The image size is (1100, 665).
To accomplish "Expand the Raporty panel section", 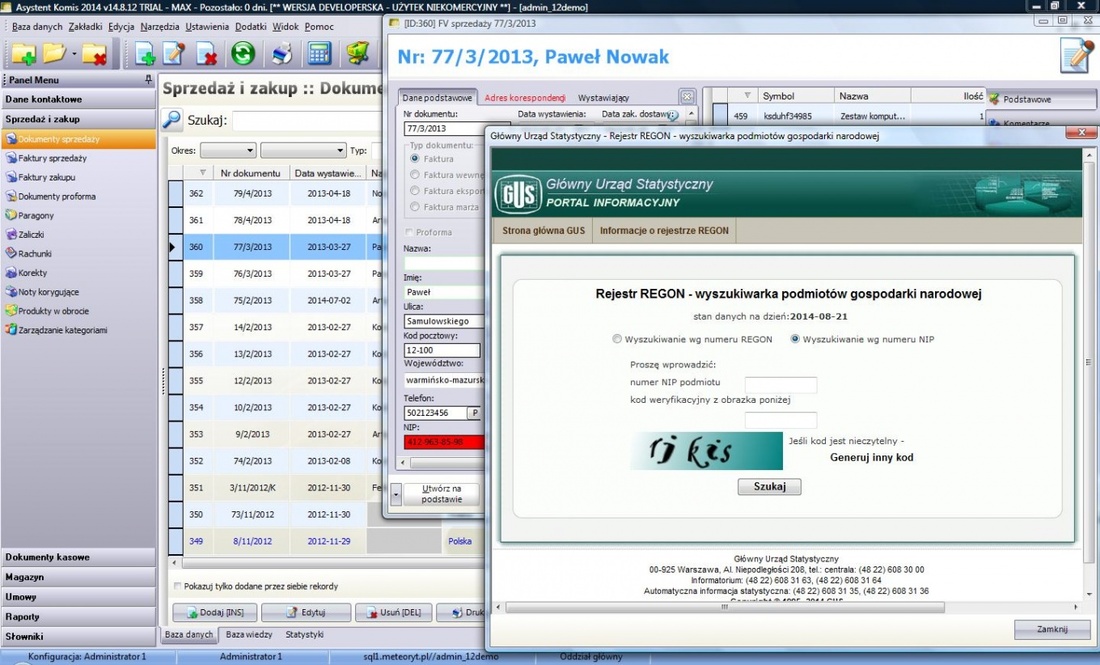I will pyautogui.click(x=78, y=617).
